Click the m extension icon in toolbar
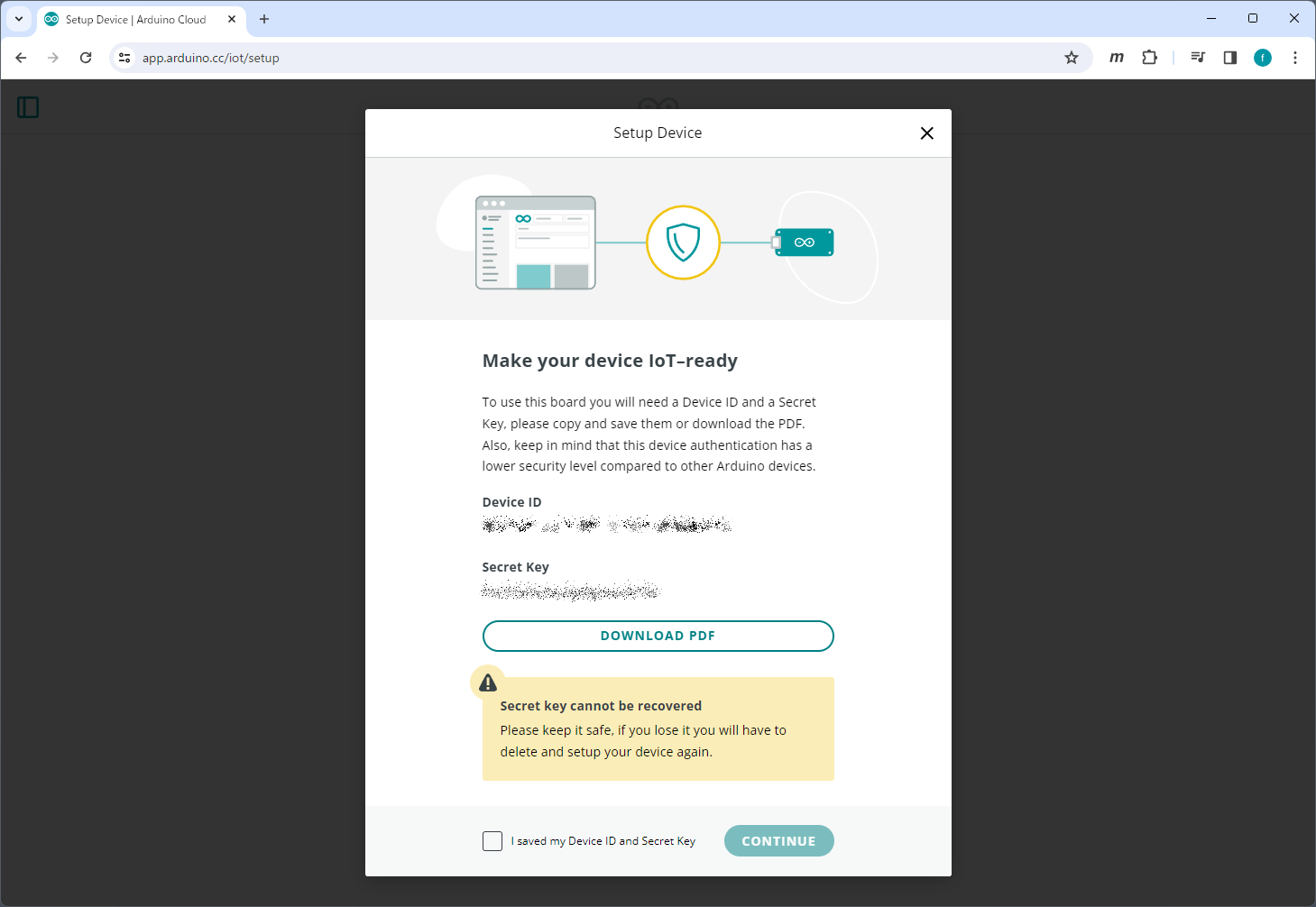The height and width of the screenshot is (907, 1316). click(x=1117, y=58)
